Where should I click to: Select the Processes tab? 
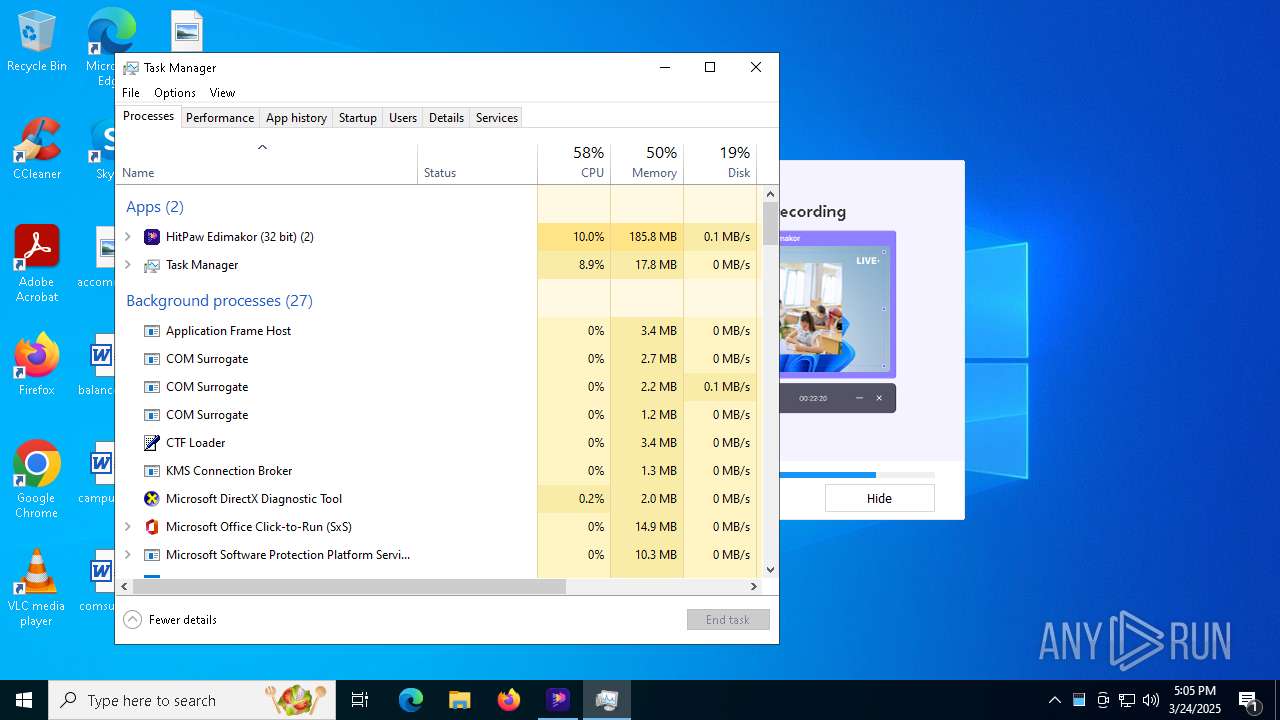pos(148,116)
